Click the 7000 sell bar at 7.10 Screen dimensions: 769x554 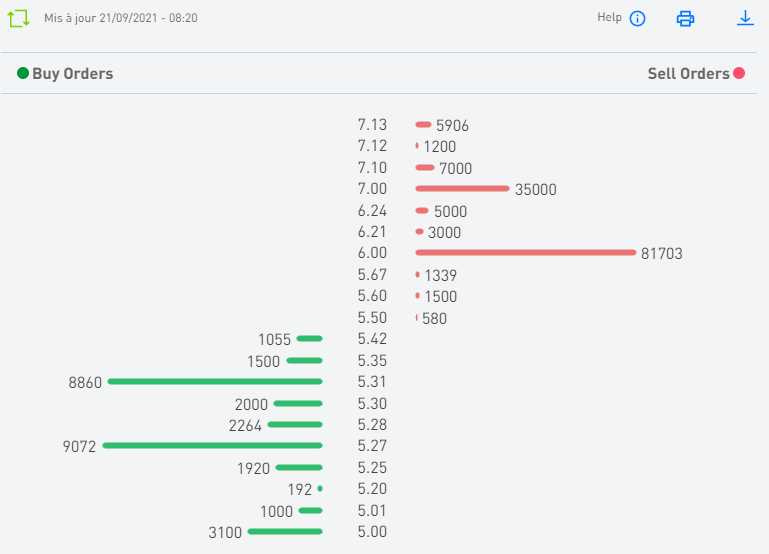[x=425, y=167]
